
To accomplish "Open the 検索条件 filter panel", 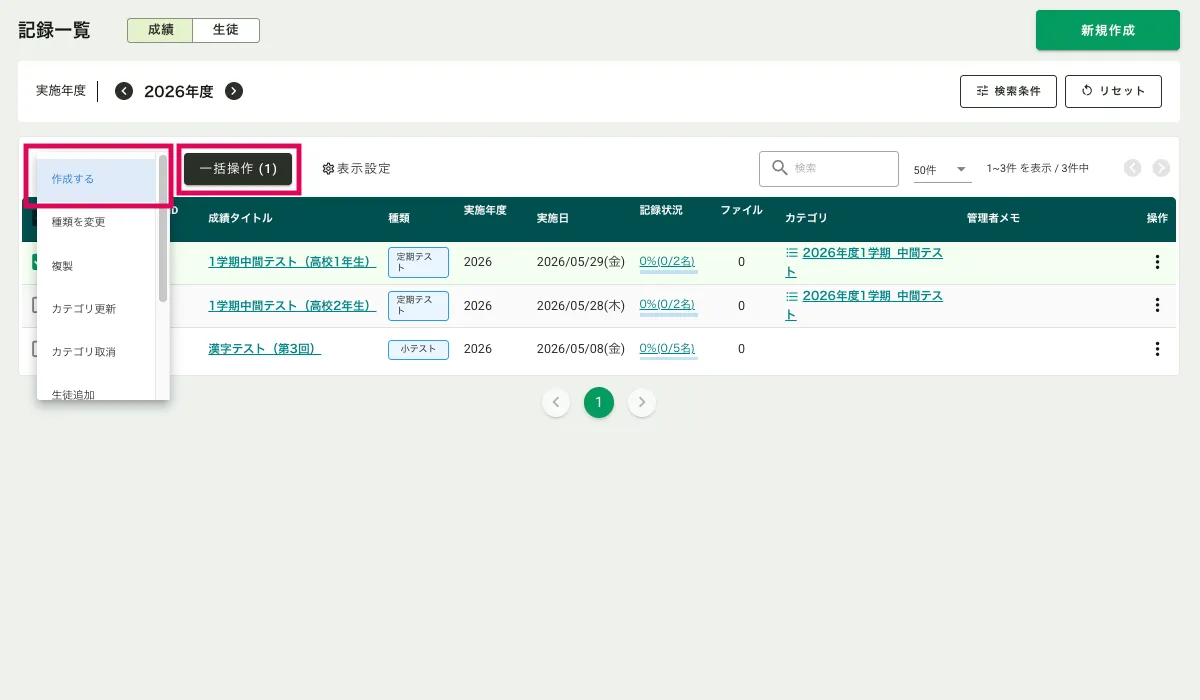I will [x=1008, y=91].
